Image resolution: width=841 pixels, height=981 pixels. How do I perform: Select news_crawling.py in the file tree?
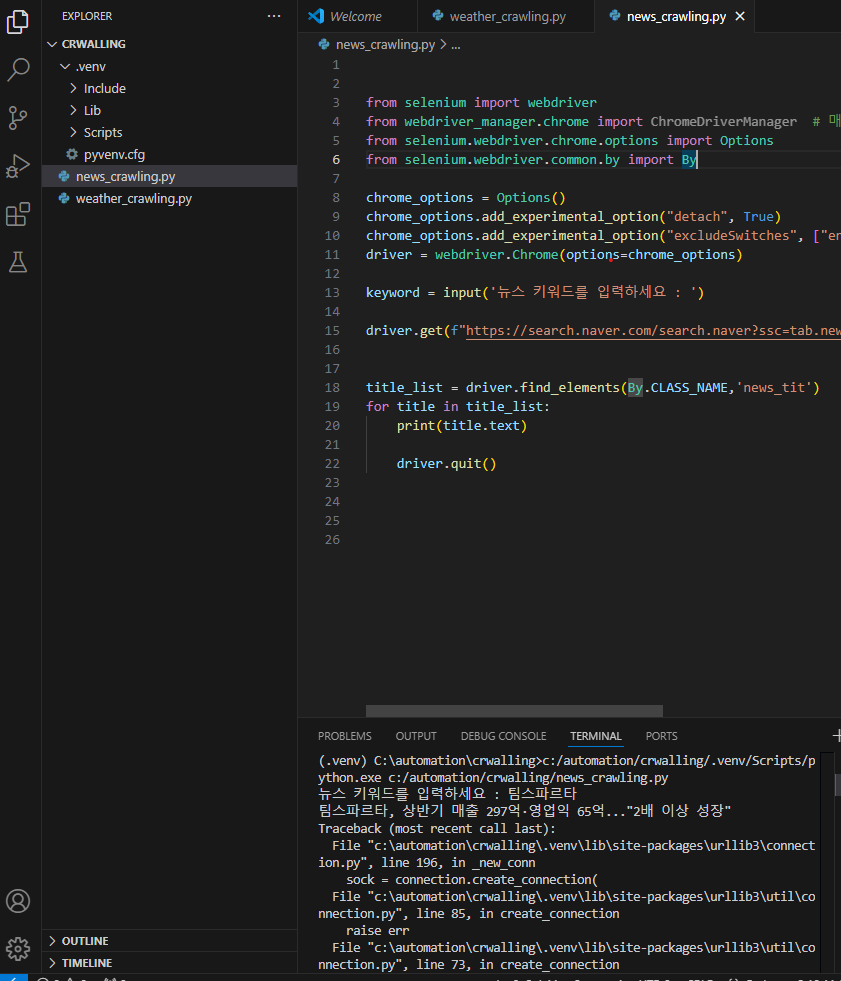170,176
